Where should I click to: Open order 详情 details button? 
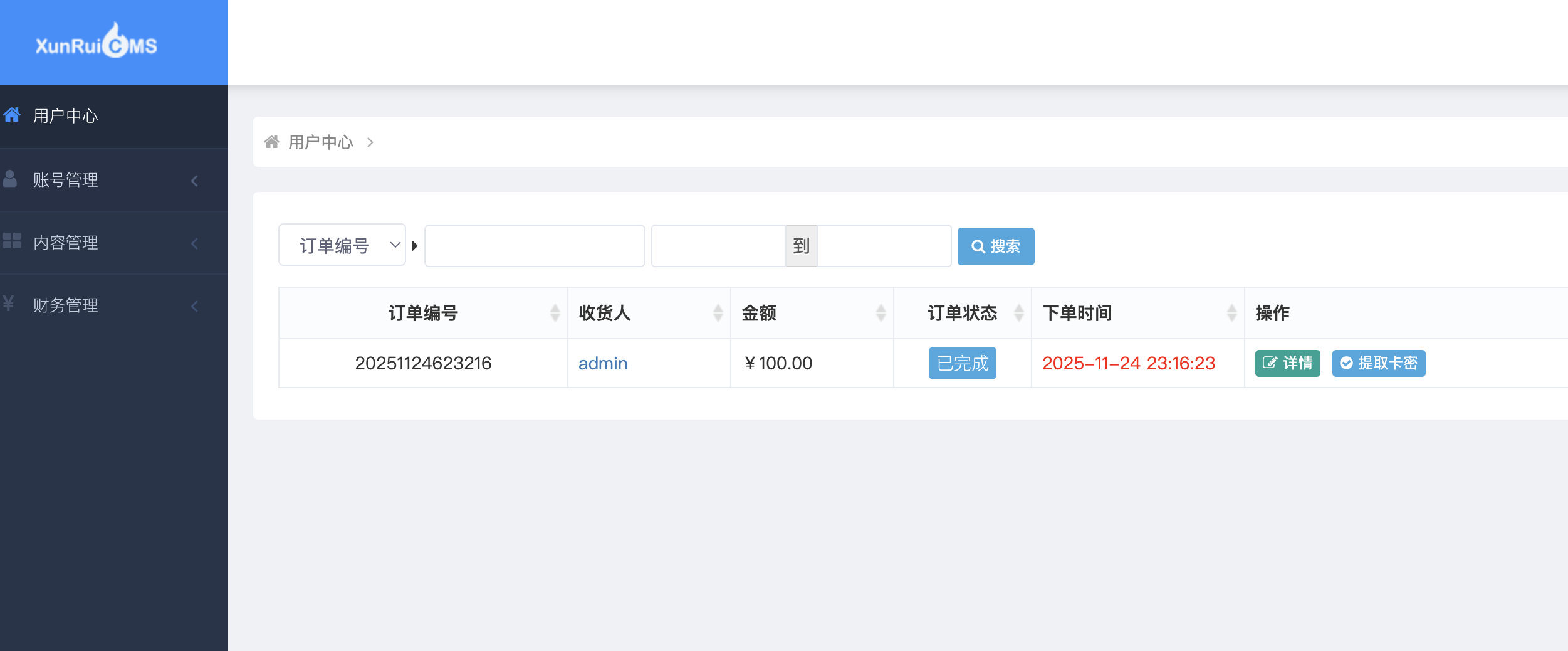pos(1287,363)
